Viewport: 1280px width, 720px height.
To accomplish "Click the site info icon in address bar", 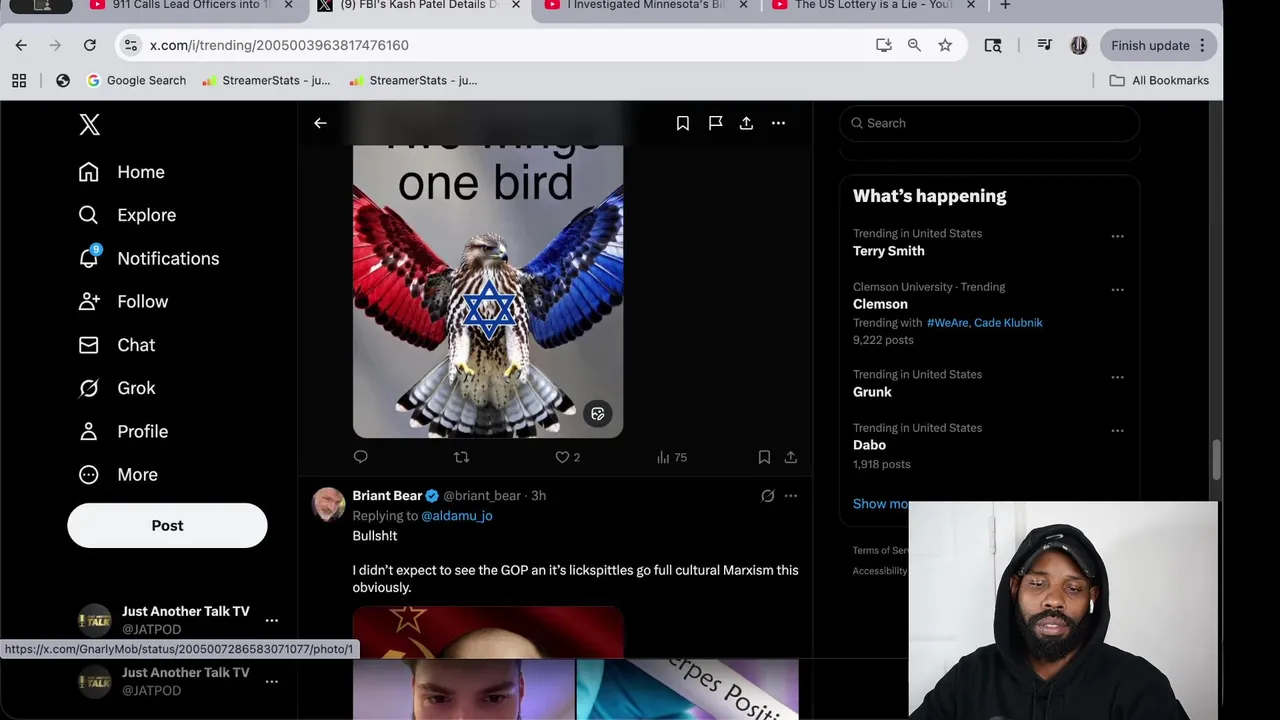I will [x=131, y=45].
